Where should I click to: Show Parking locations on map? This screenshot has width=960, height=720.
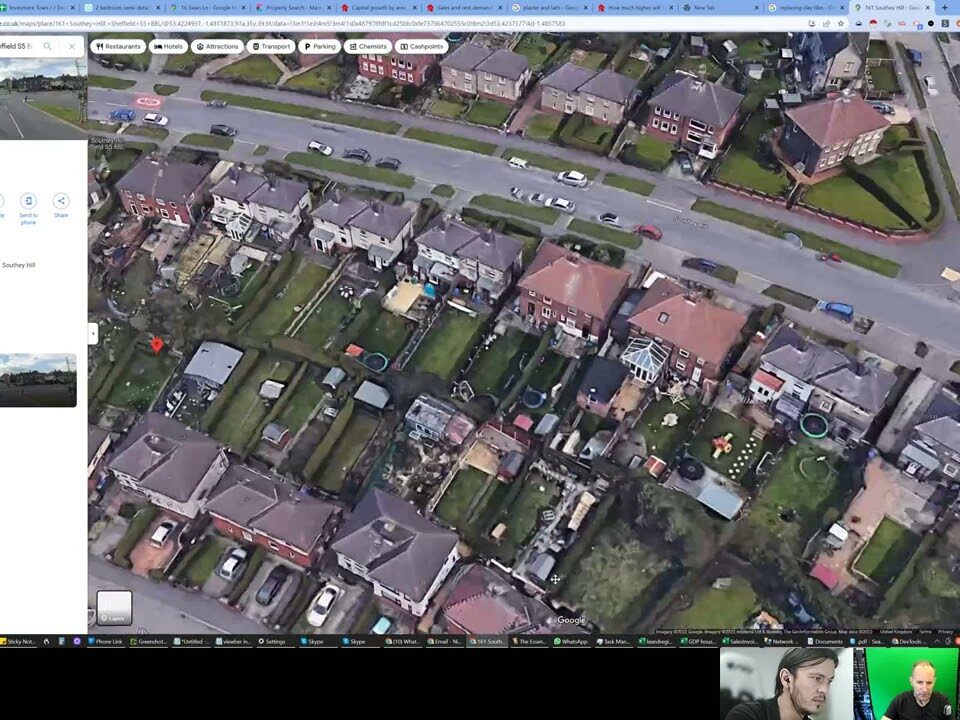click(x=319, y=46)
